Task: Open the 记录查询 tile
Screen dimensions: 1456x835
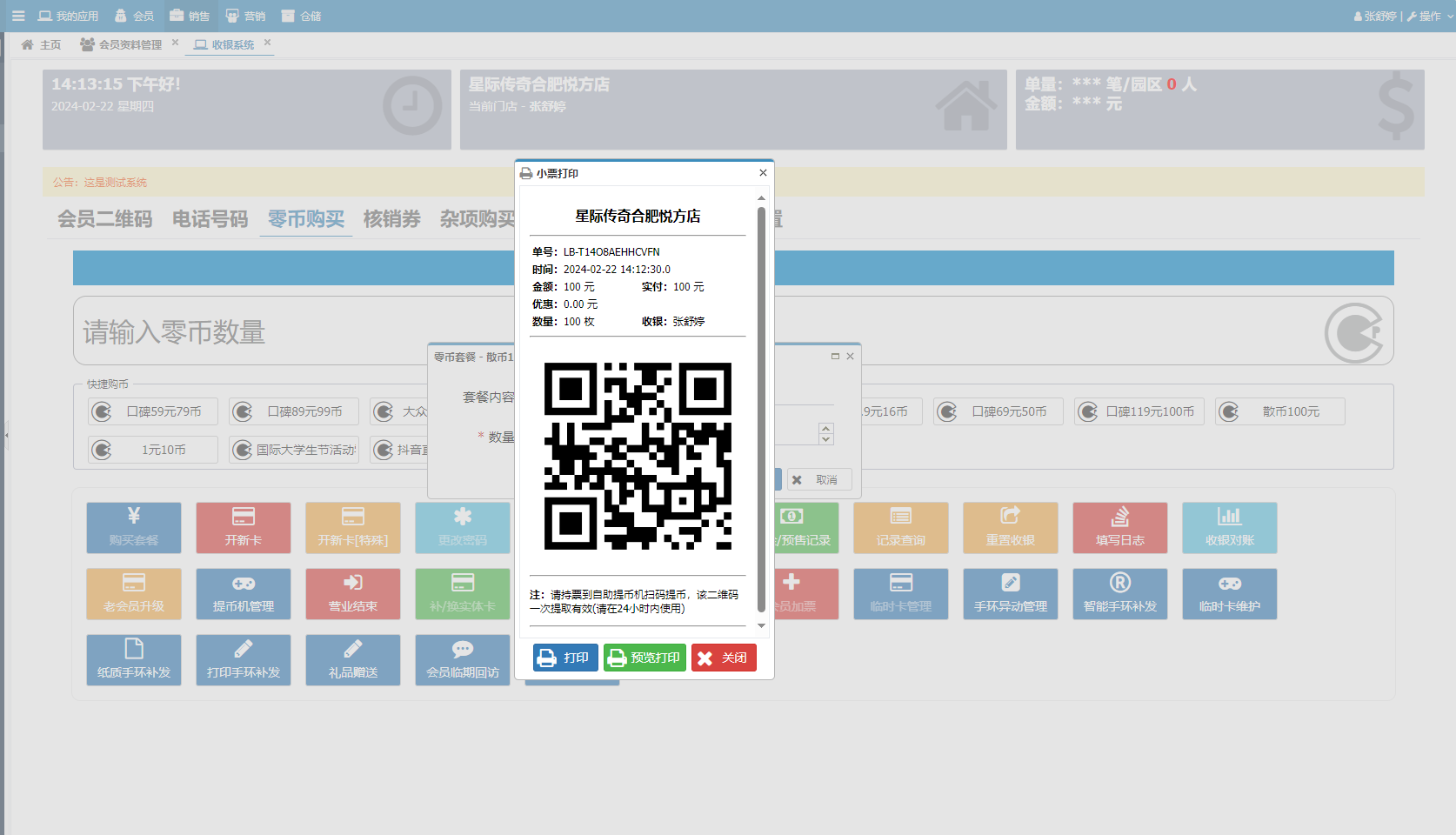Action: tap(901, 528)
